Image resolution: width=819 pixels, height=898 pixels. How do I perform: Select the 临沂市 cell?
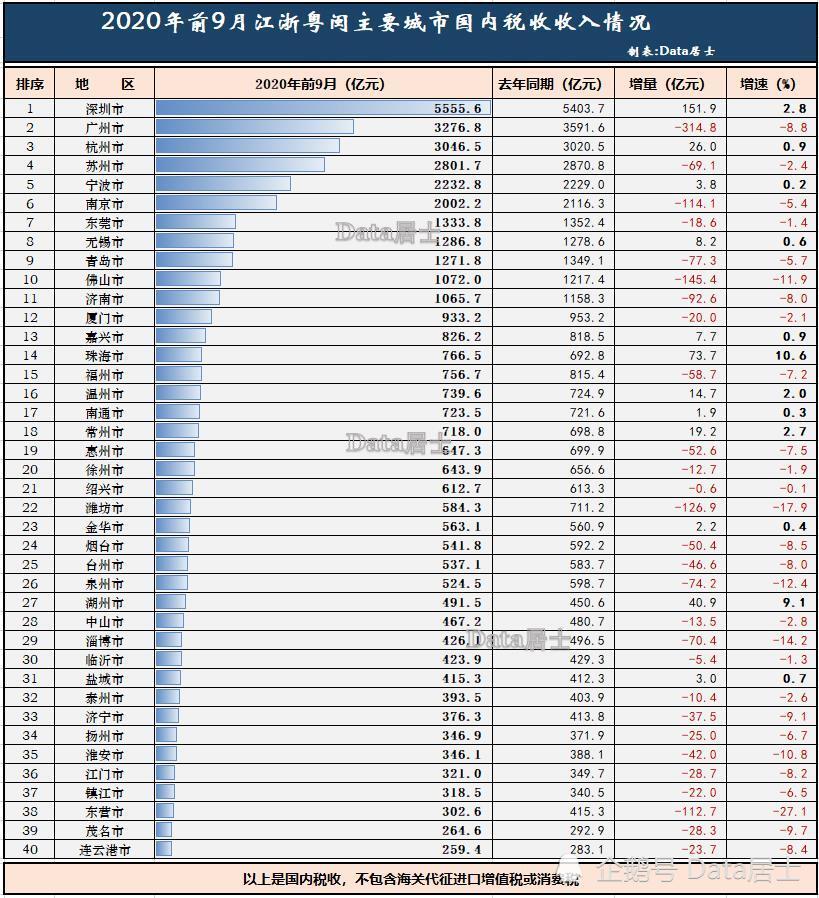[105, 659]
